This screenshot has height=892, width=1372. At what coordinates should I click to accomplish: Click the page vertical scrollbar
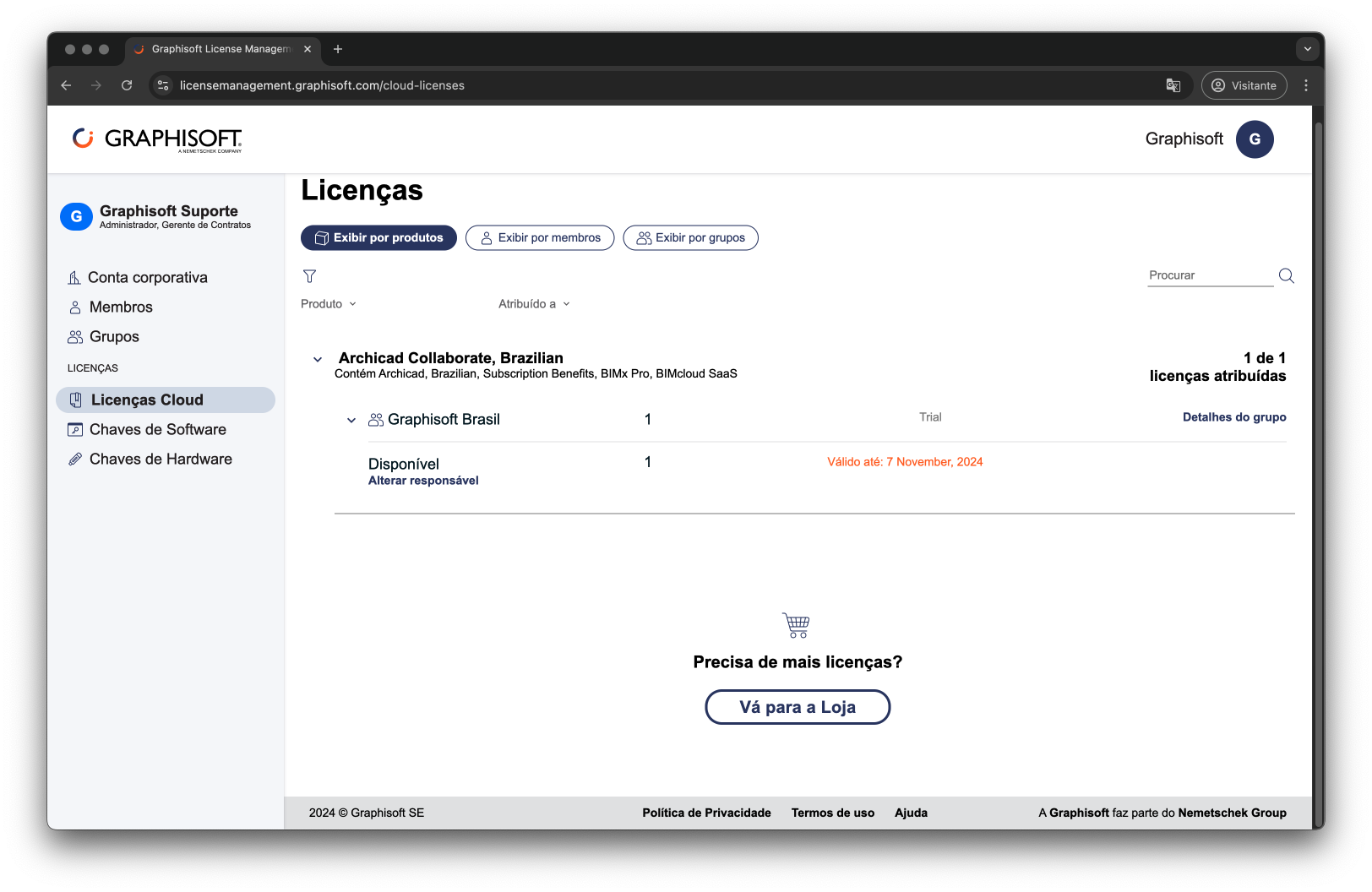coord(1318,473)
